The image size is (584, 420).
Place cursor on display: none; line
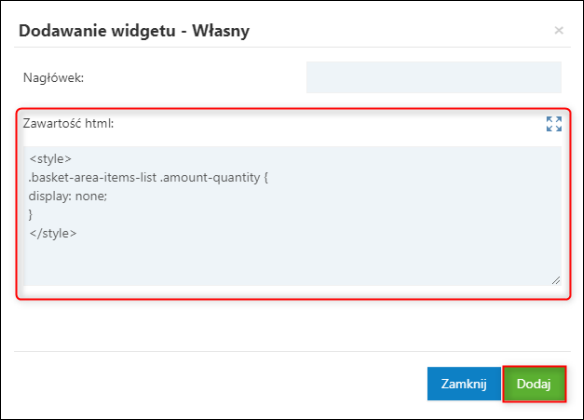68,196
